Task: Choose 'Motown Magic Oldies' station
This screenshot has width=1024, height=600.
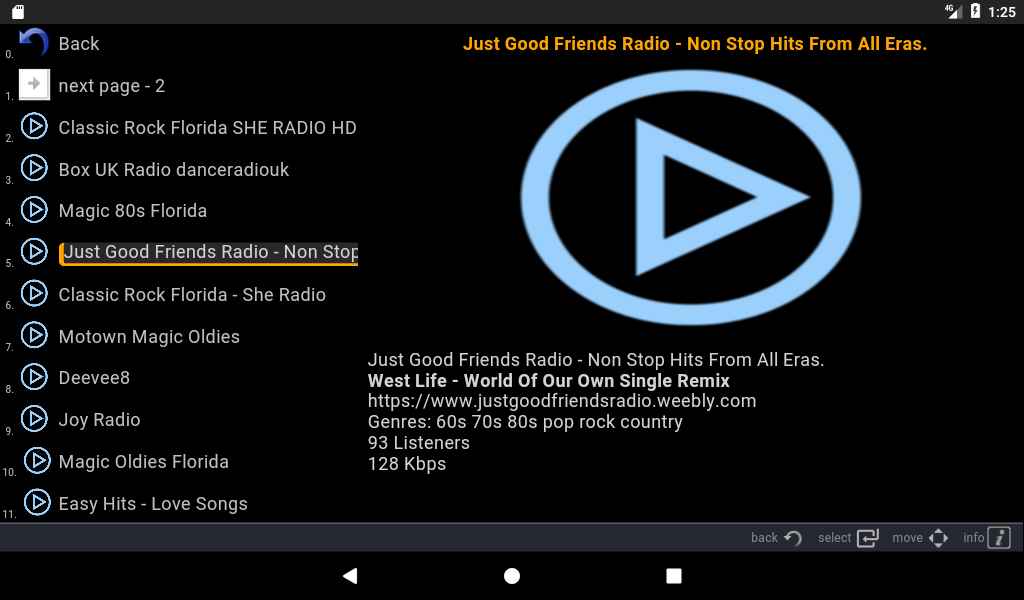Action: (149, 337)
